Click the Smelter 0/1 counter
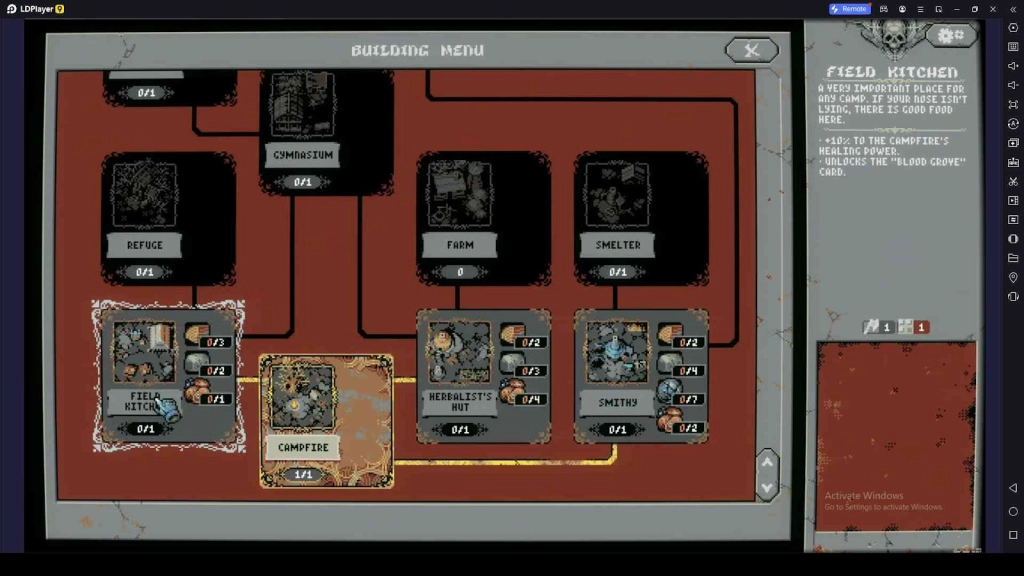1024x576 pixels. (617, 271)
